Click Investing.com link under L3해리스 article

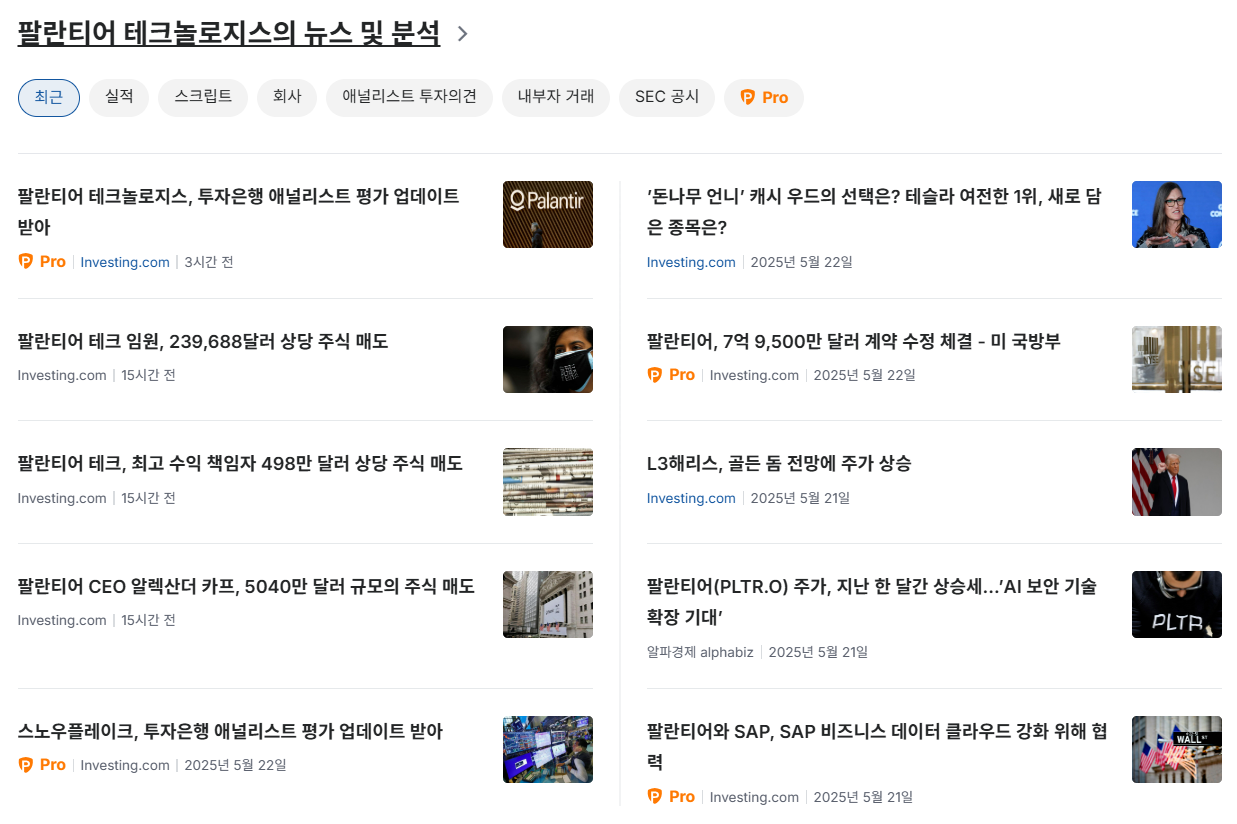(x=691, y=498)
